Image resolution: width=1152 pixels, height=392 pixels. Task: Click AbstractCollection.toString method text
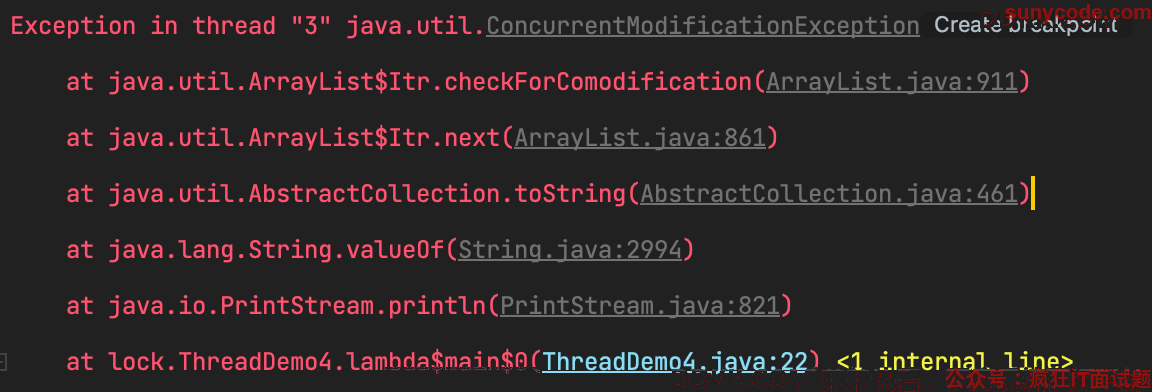pyautogui.click(x=438, y=194)
